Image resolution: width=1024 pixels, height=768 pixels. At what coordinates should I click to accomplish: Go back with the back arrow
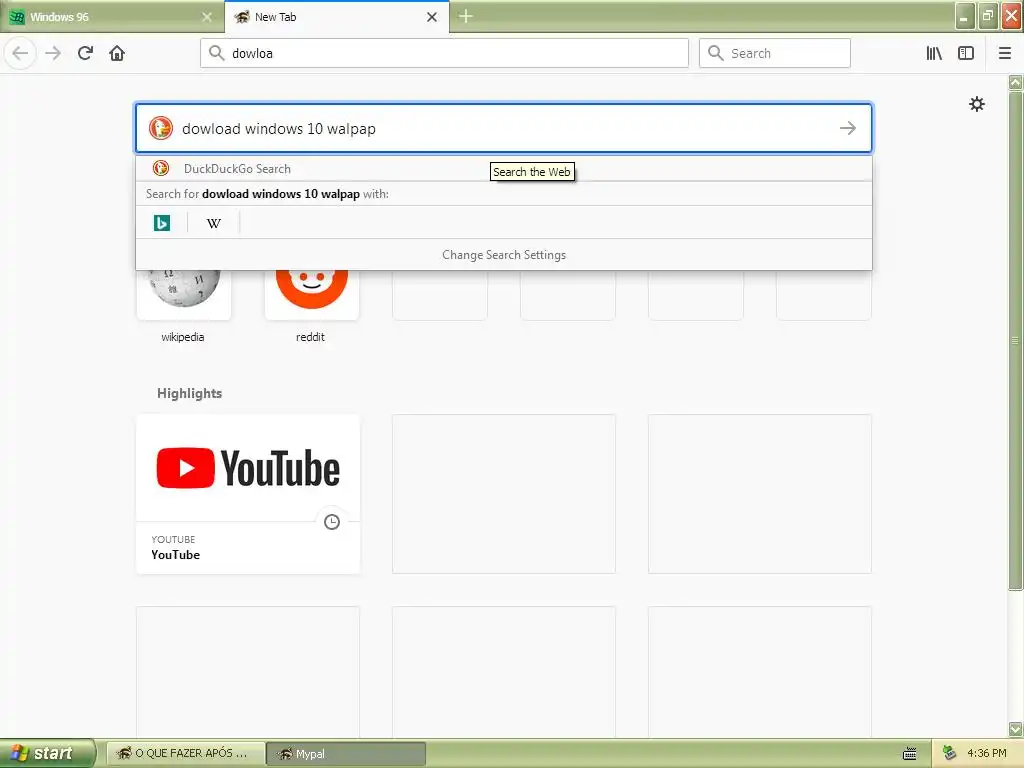[x=20, y=53]
